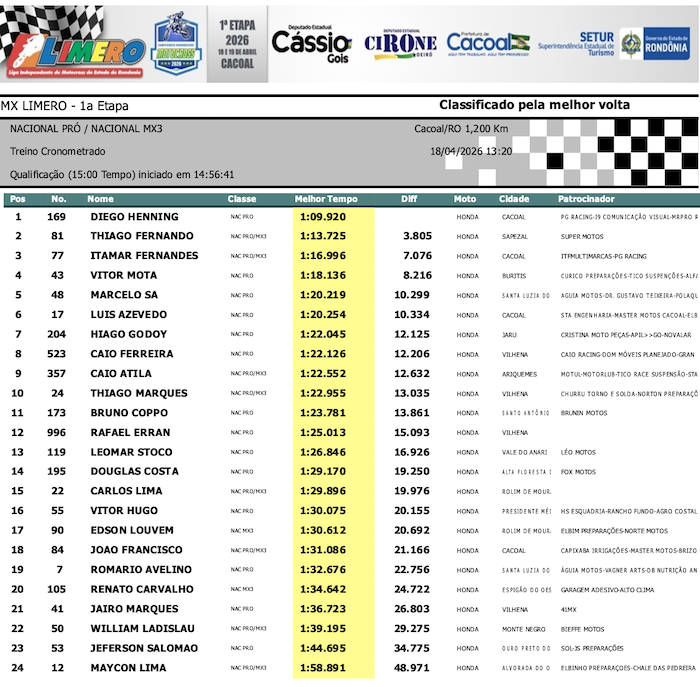The image size is (700, 687).
Task: Click the Nome column header
Action: (x=101, y=199)
